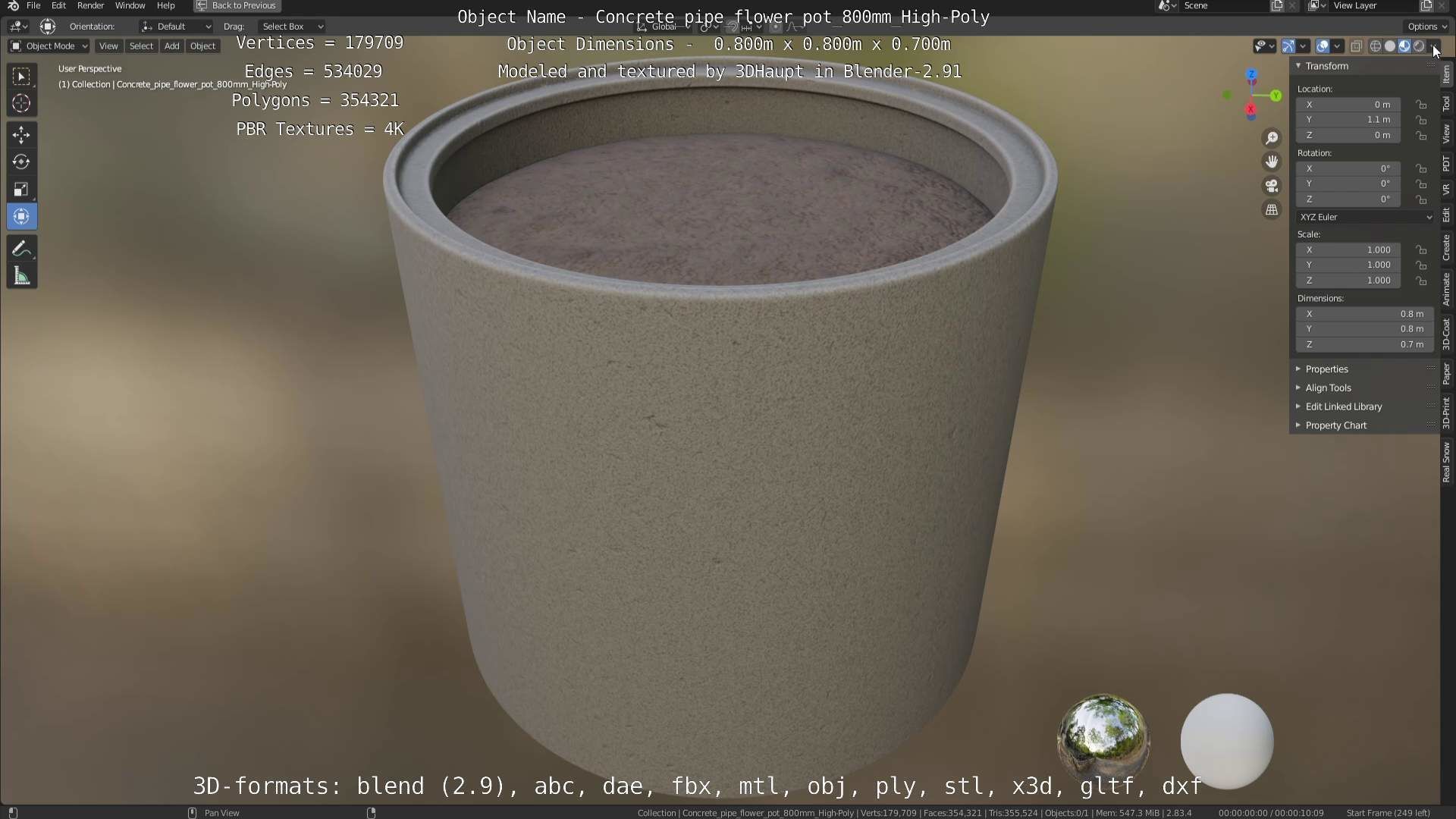Select the Rotate tool
1456x819 pixels.
pyautogui.click(x=21, y=162)
